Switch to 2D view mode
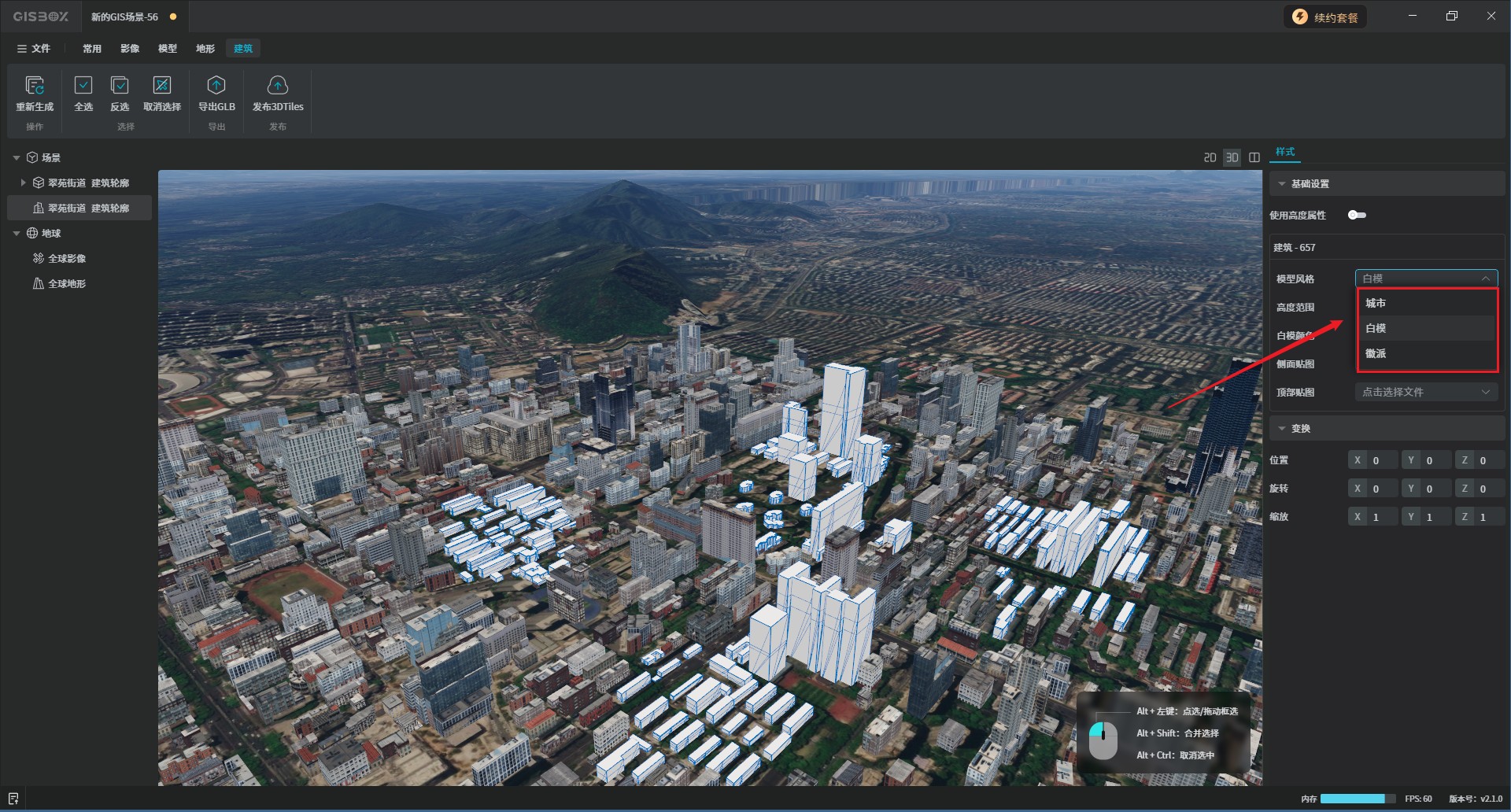This screenshot has height=812, width=1511. click(1210, 157)
